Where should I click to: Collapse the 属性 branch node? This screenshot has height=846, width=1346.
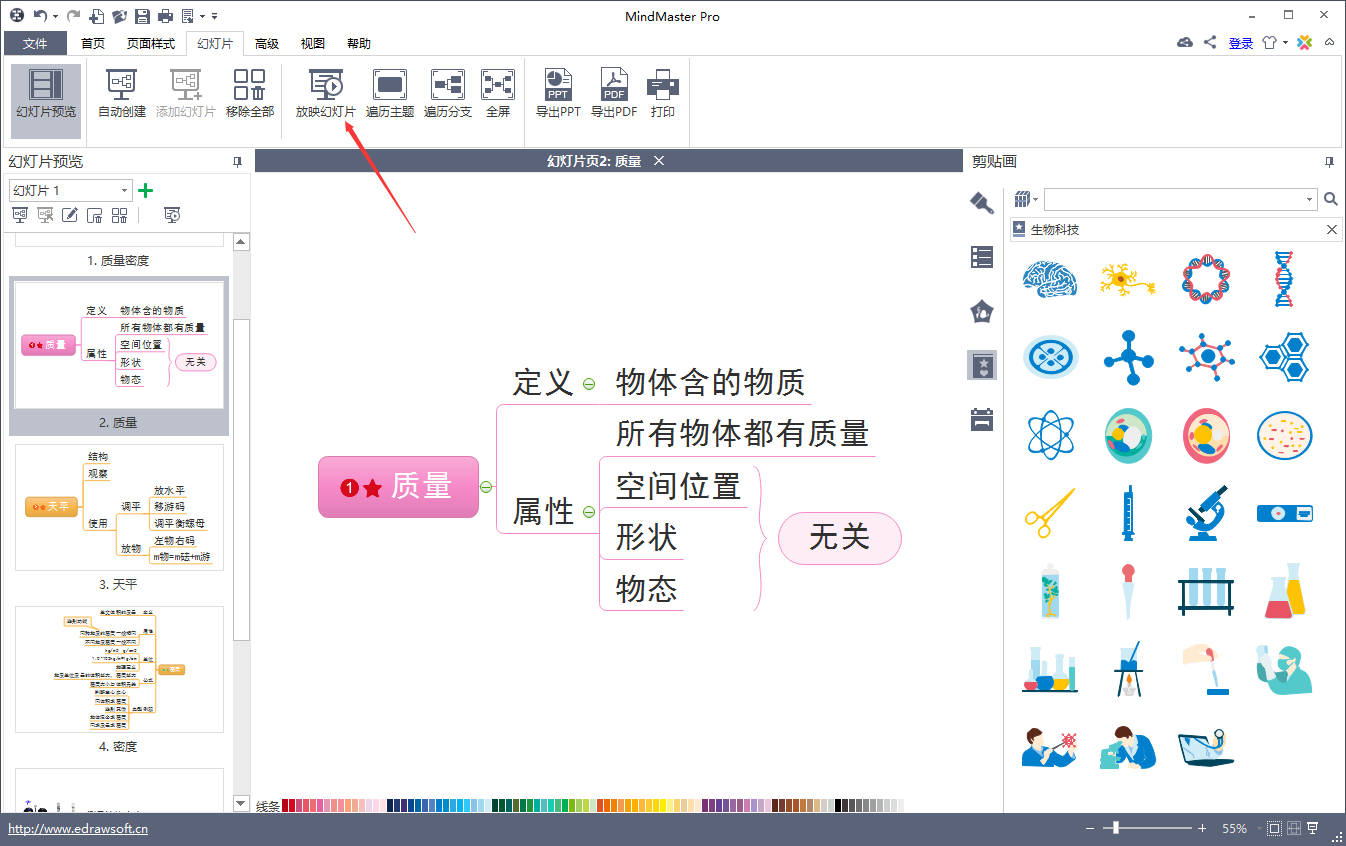coord(589,512)
